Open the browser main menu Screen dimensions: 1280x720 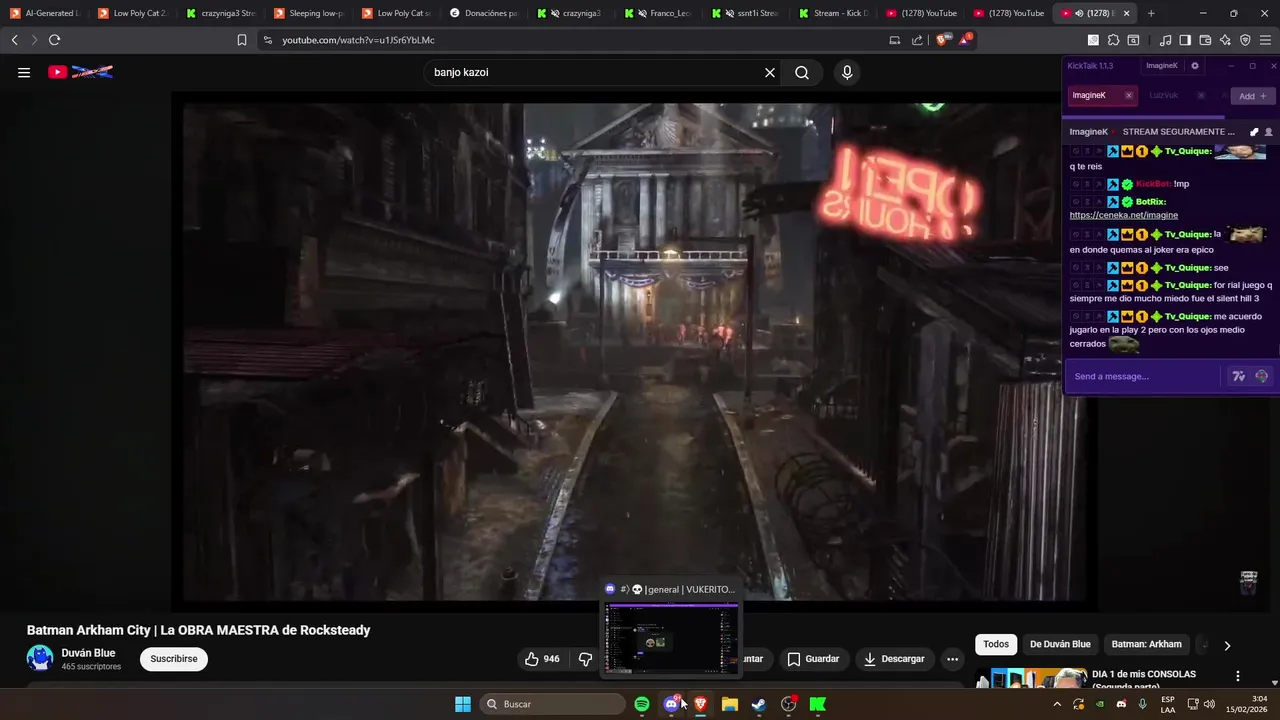pyautogui.click(x=1266, y=40)
